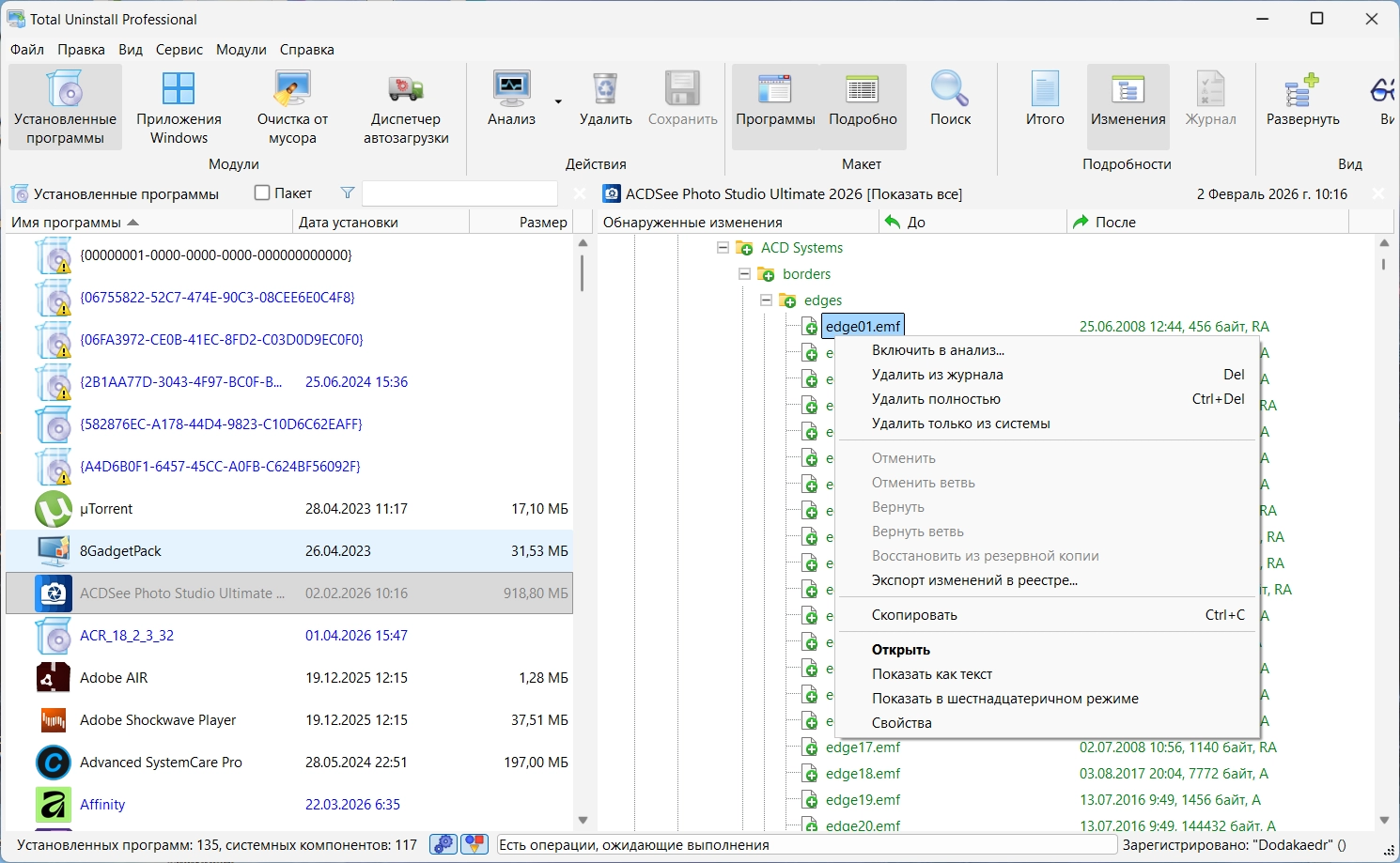Open the Analyze dropdown arrow
This screenshot has width=1400, height=863.
point(558,101)
